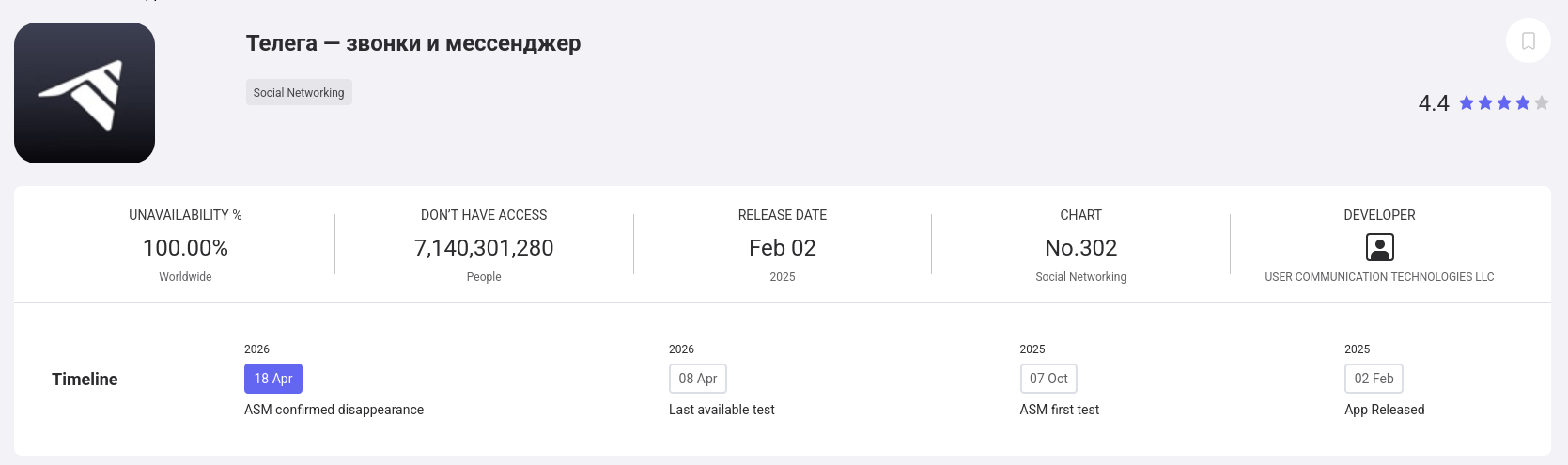Open the developer profile icon
This screenshot has width=1568, height=465.
click(1379, 247)
